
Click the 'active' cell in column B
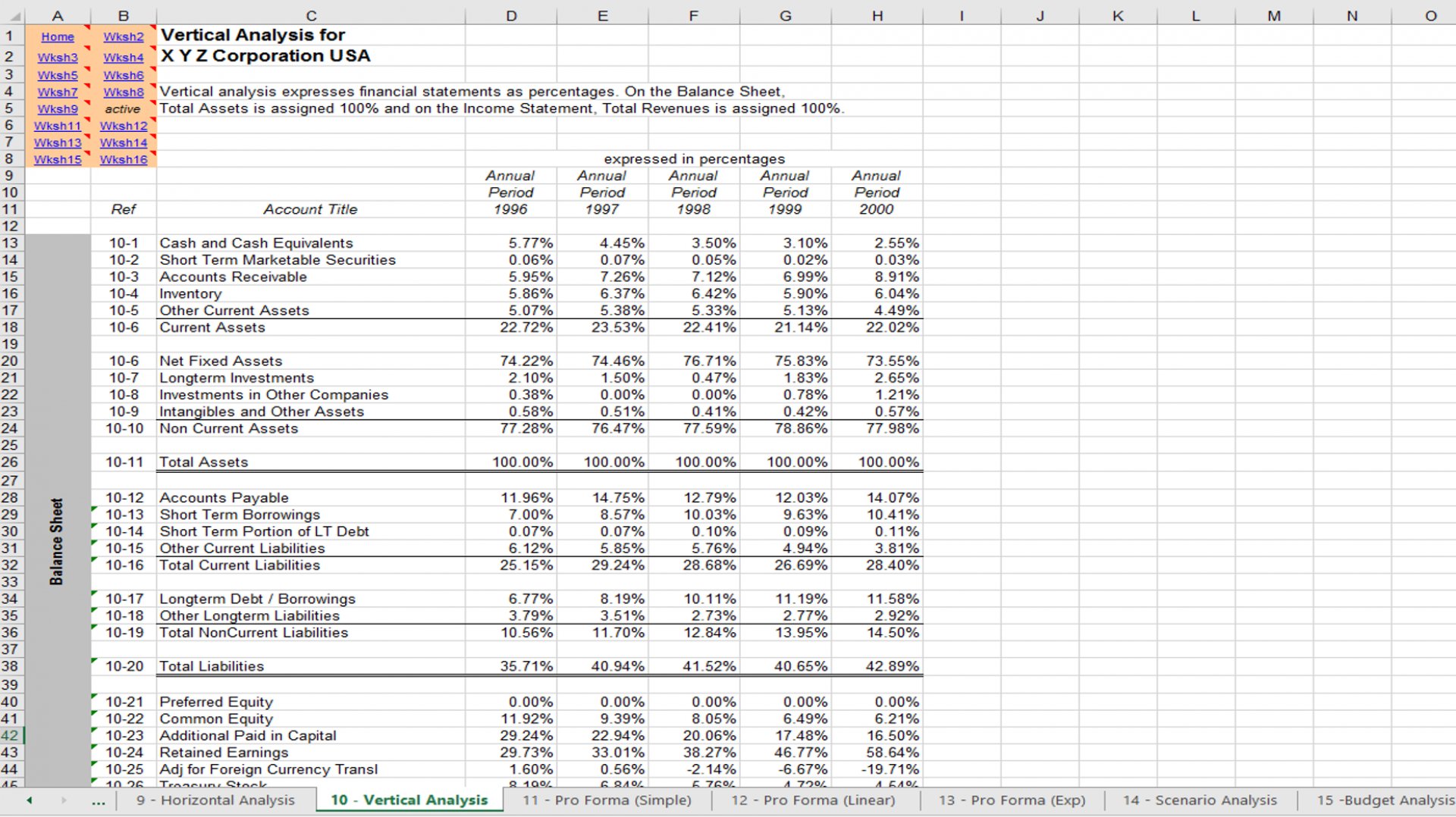124,109
